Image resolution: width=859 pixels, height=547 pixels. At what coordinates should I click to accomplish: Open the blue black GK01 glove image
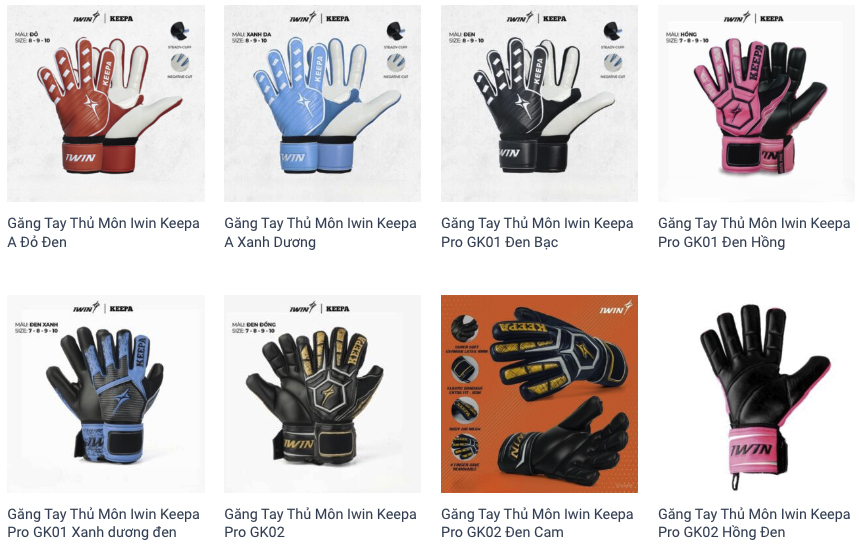(x=106, y=394)
